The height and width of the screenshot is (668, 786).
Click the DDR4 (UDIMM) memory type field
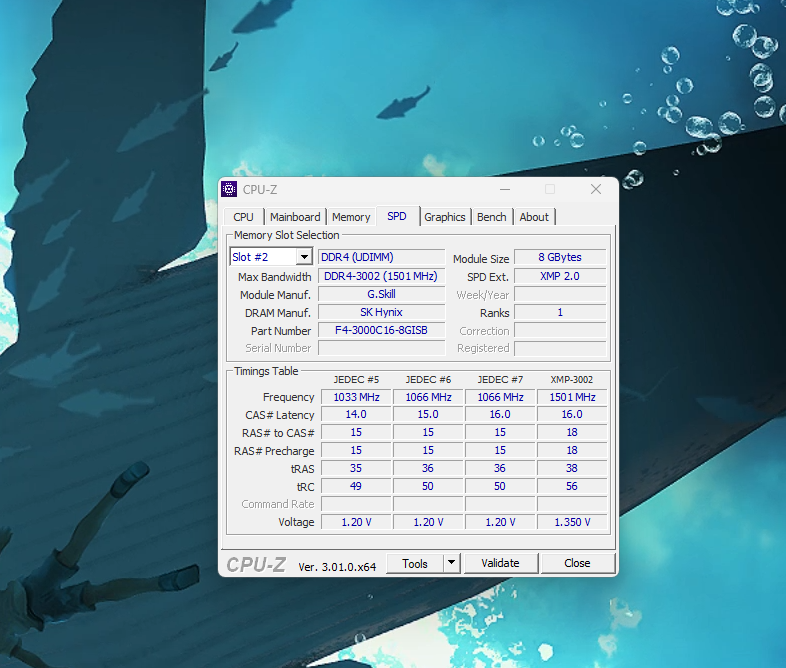[x=381, y=257]
